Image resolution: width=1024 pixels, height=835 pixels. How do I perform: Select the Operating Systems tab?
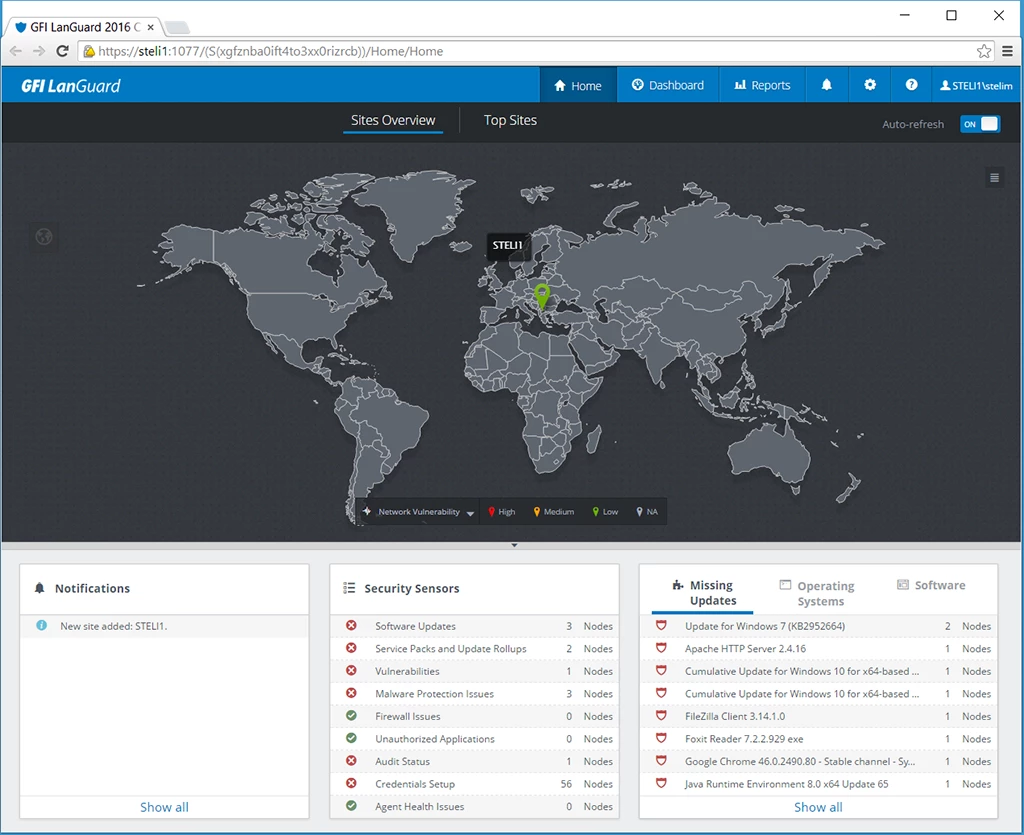tap(819, 593)
